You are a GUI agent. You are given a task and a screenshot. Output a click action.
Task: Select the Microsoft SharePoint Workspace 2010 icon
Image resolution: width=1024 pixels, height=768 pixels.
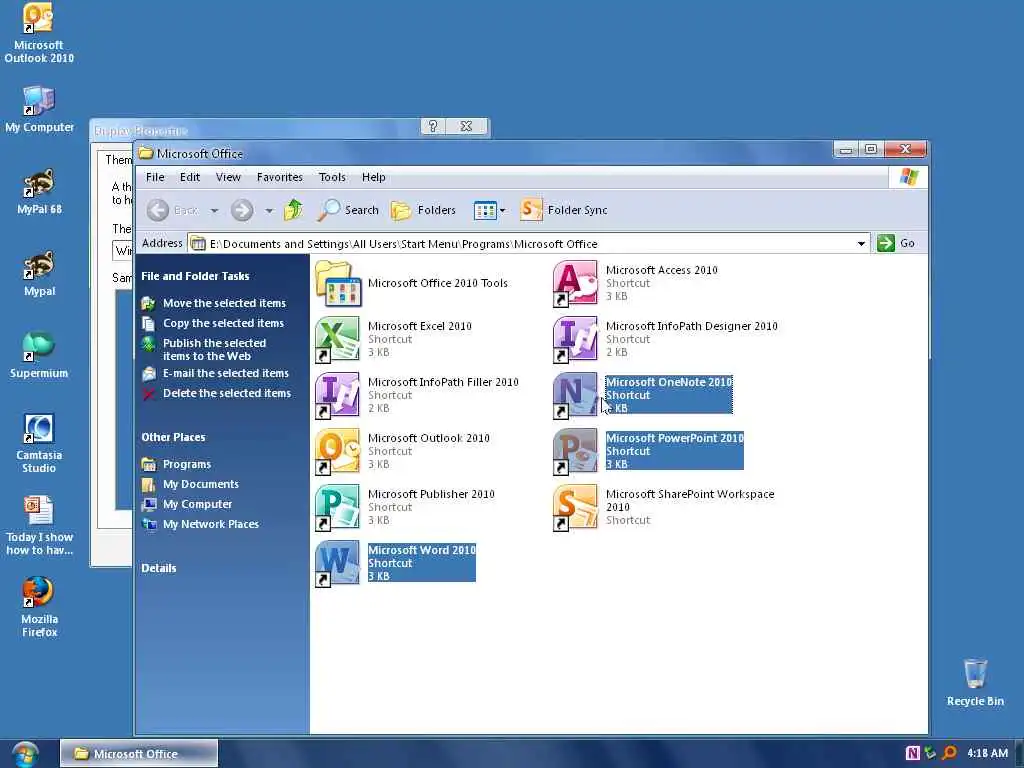tap(575, 508)
